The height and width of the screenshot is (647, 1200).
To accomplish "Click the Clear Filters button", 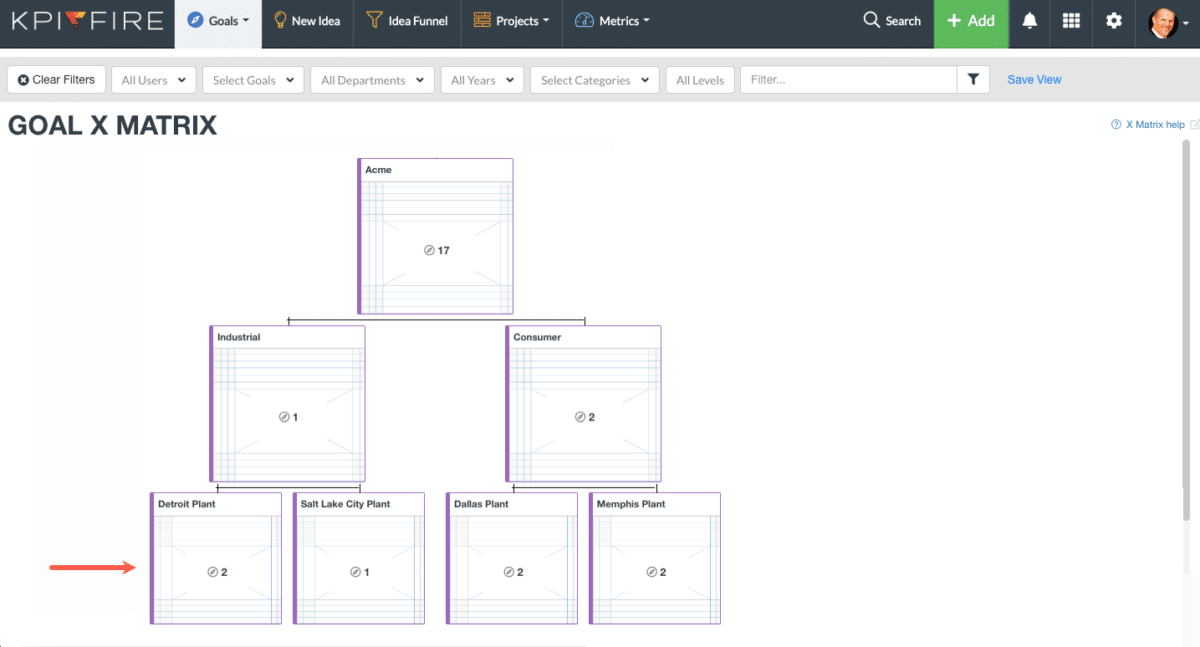I will pos(56,79).
